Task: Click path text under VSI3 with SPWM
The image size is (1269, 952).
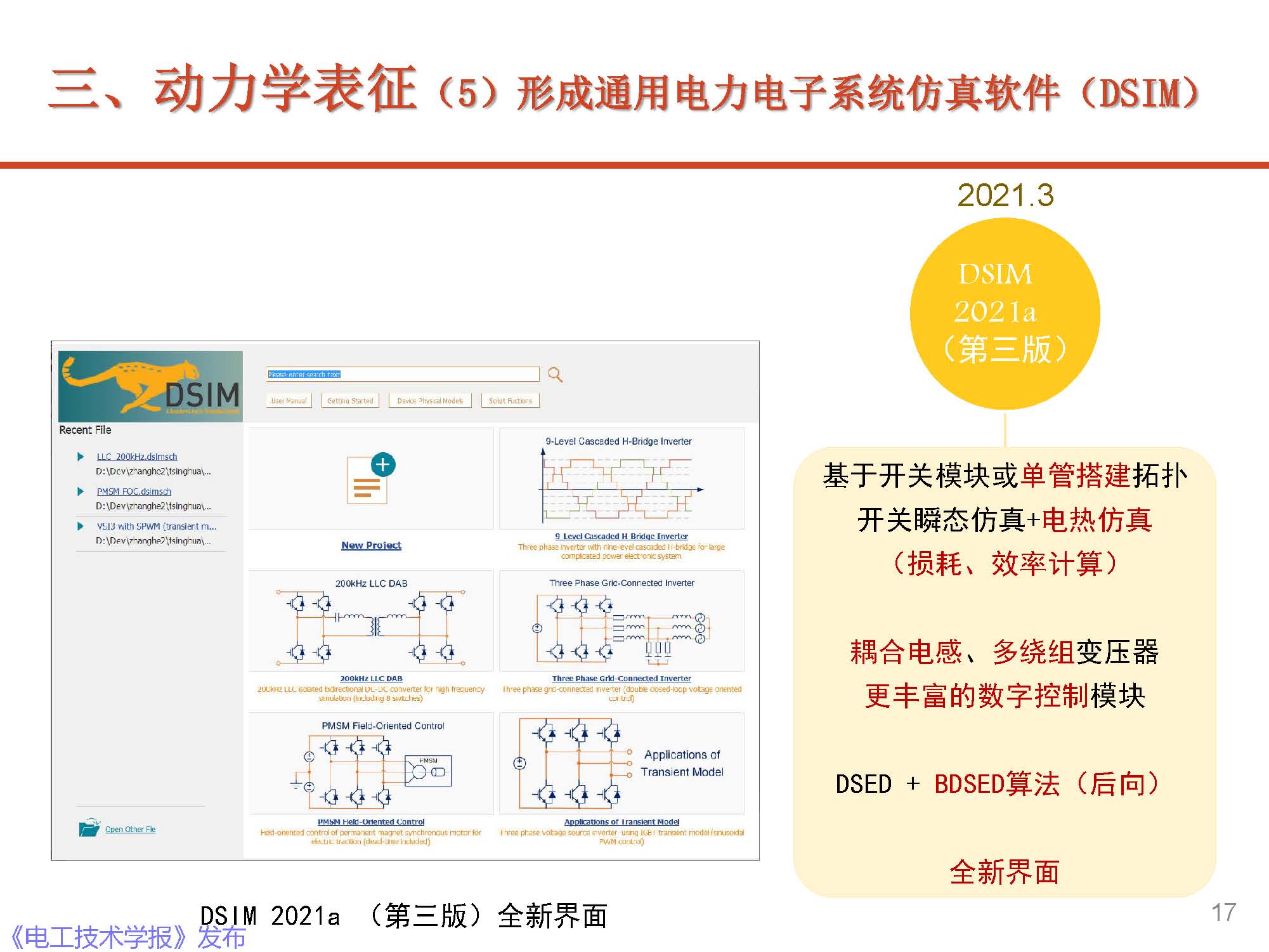Action: [x=153, y=541]
